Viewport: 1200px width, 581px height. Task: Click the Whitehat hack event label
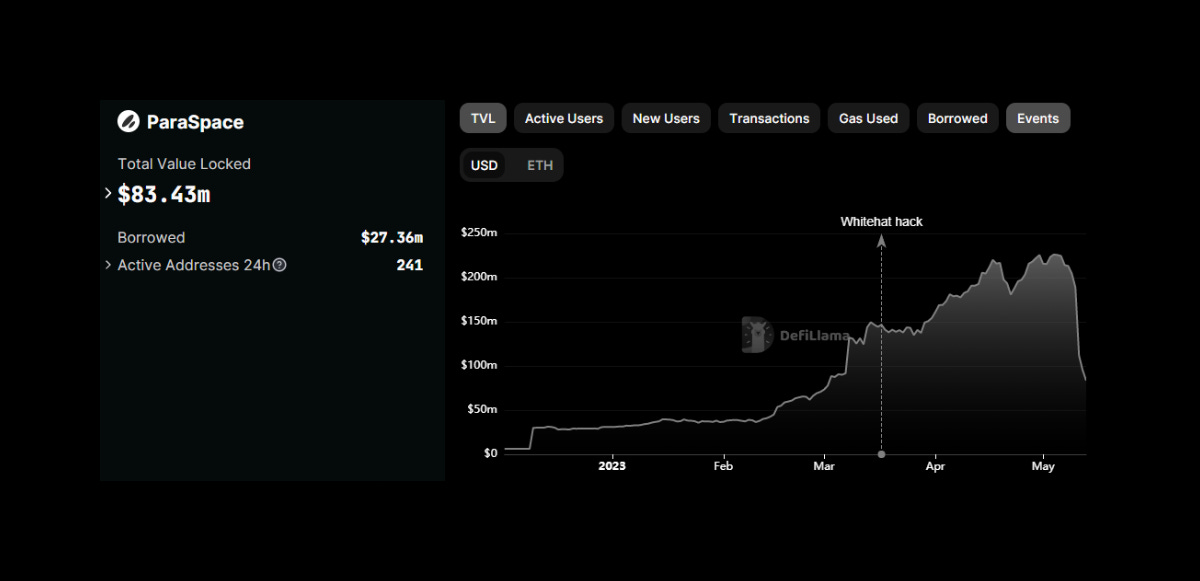point(881,221)
